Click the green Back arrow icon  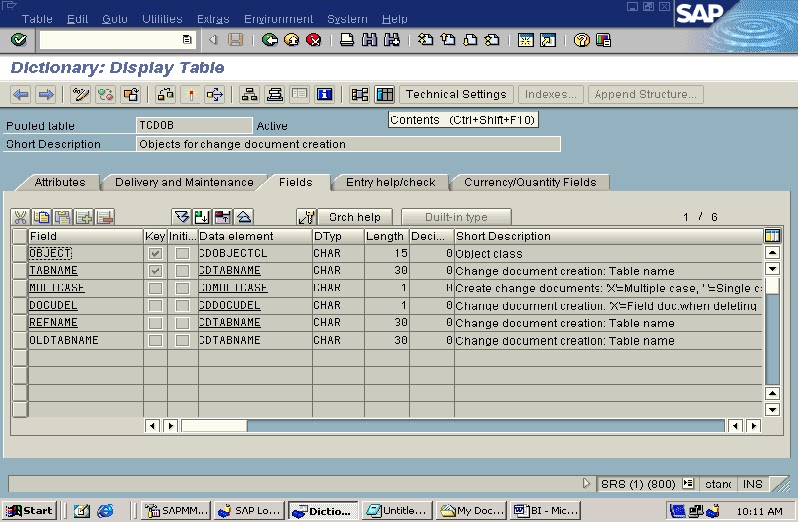pos(270,40)
